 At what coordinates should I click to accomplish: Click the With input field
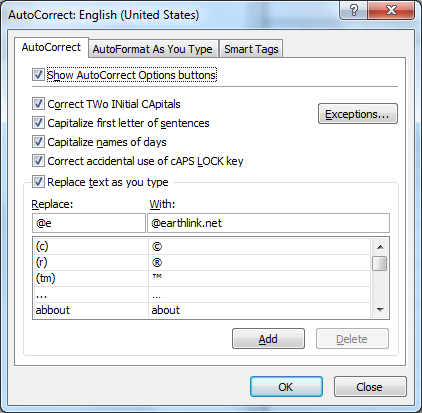(268, 223)
